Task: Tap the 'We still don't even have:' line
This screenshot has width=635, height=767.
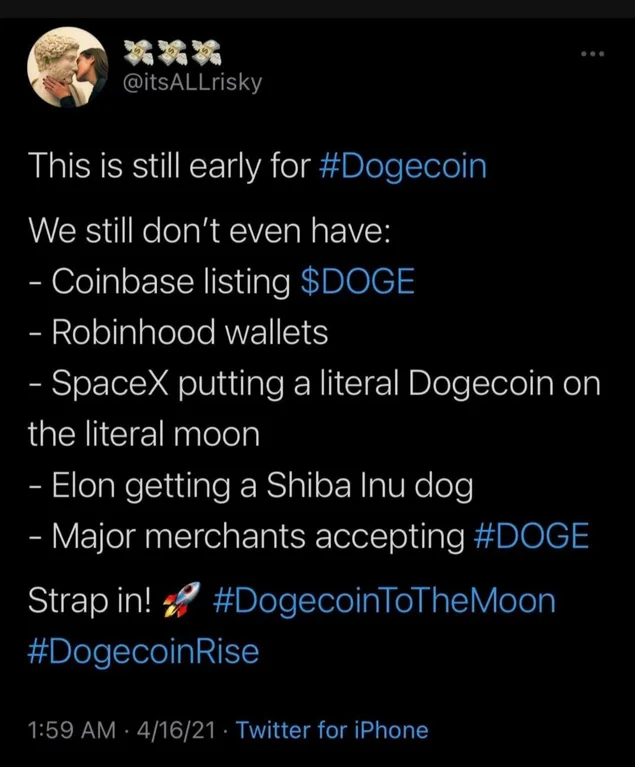Action: pos(211,231)
